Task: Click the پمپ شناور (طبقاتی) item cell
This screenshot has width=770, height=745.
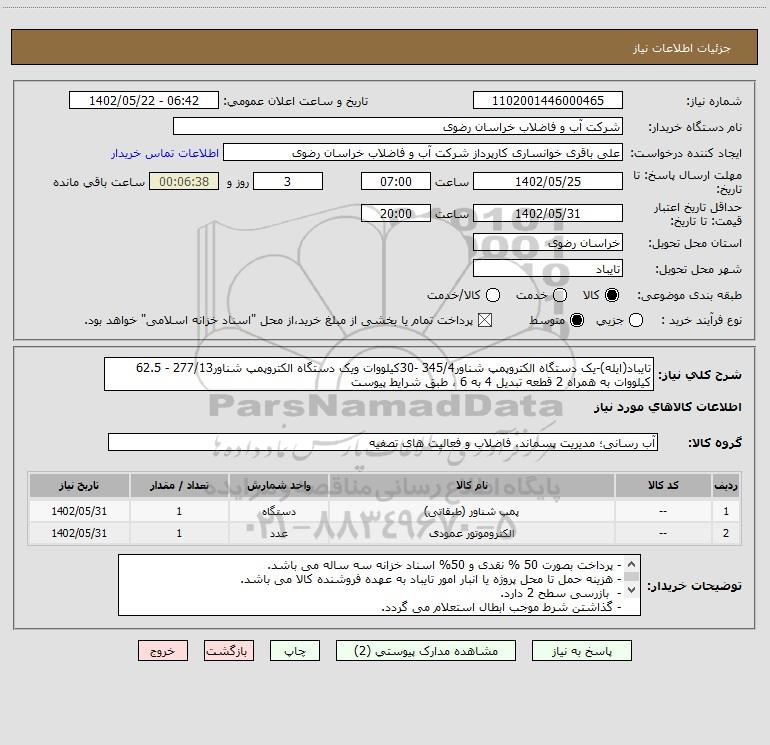Action: [472, 511]
